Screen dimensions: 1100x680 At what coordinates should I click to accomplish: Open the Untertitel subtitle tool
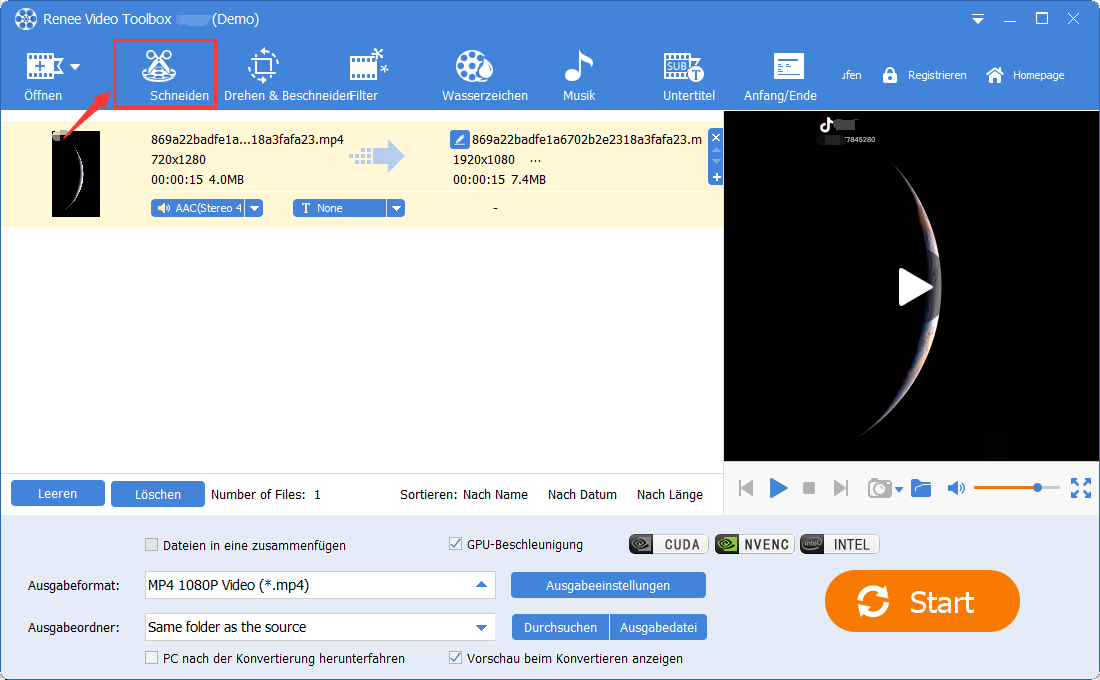tap(688, 76)
